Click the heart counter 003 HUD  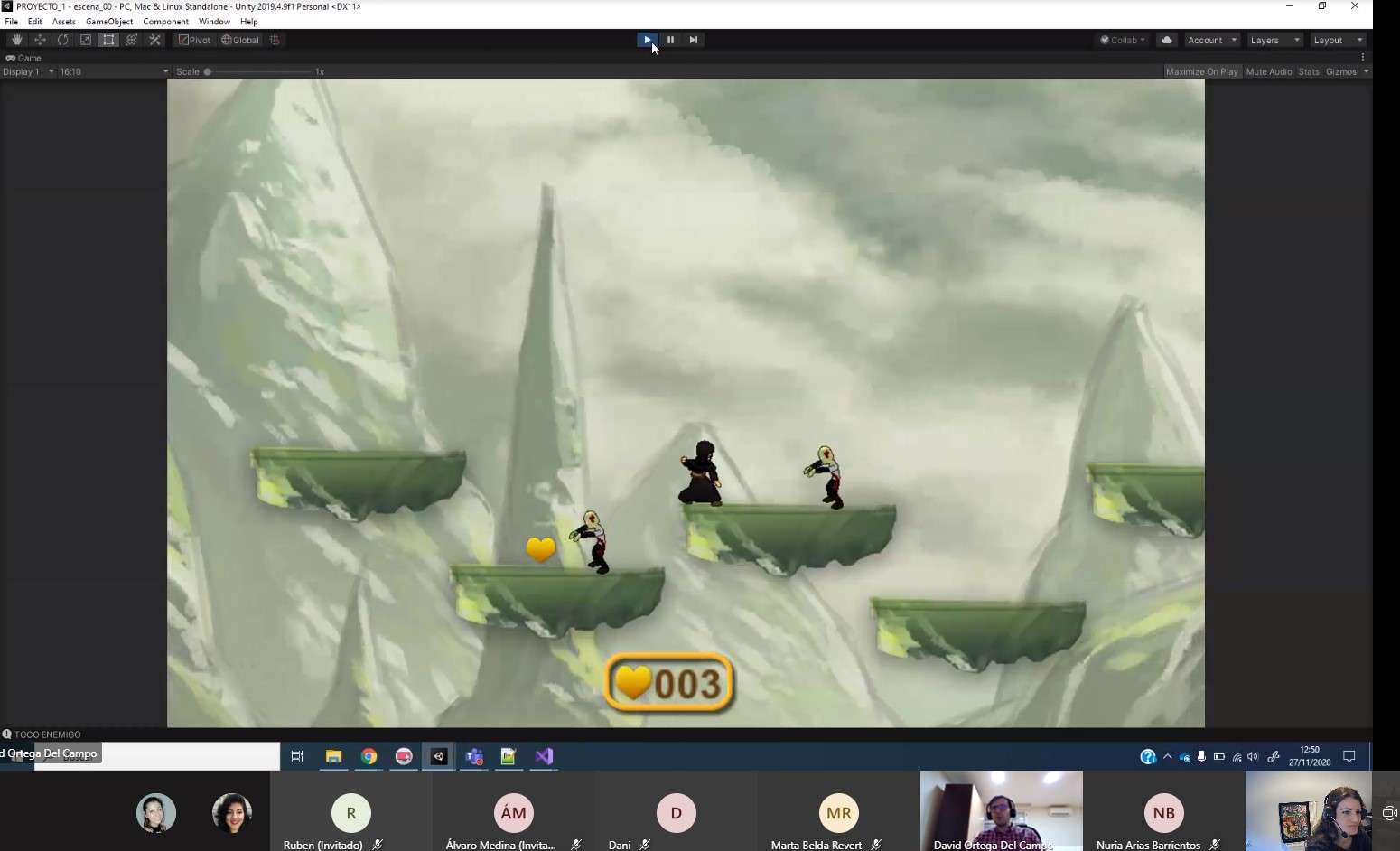(x=668, y=683)
